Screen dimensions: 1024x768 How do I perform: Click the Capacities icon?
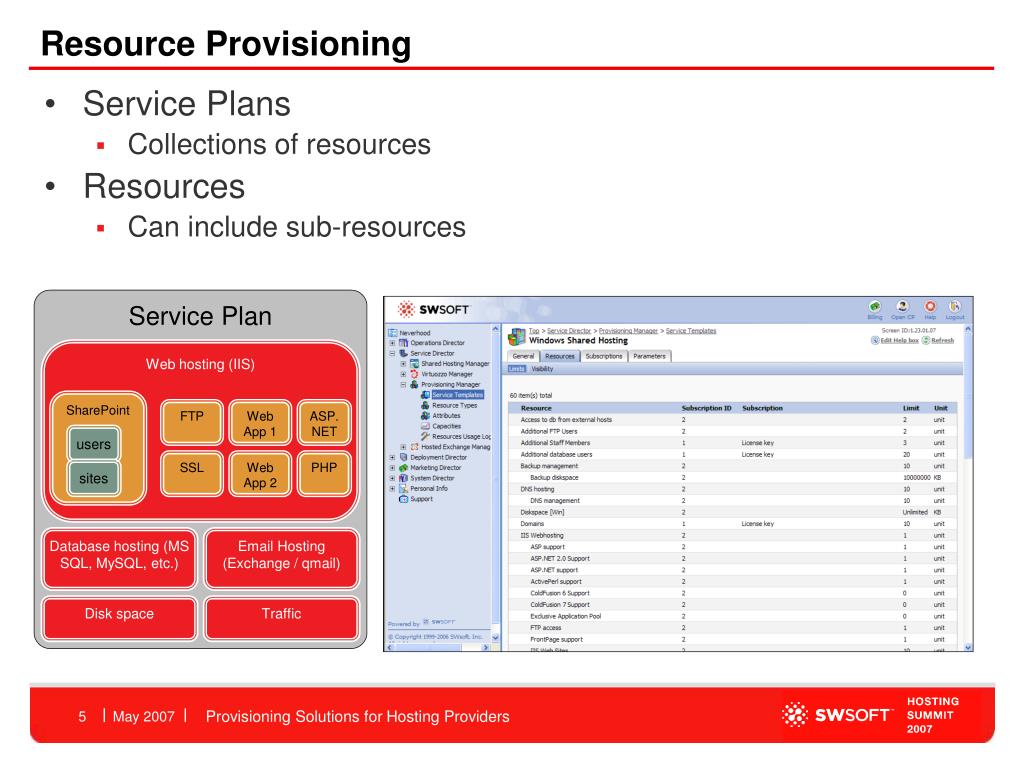click(x=425, y=426)
